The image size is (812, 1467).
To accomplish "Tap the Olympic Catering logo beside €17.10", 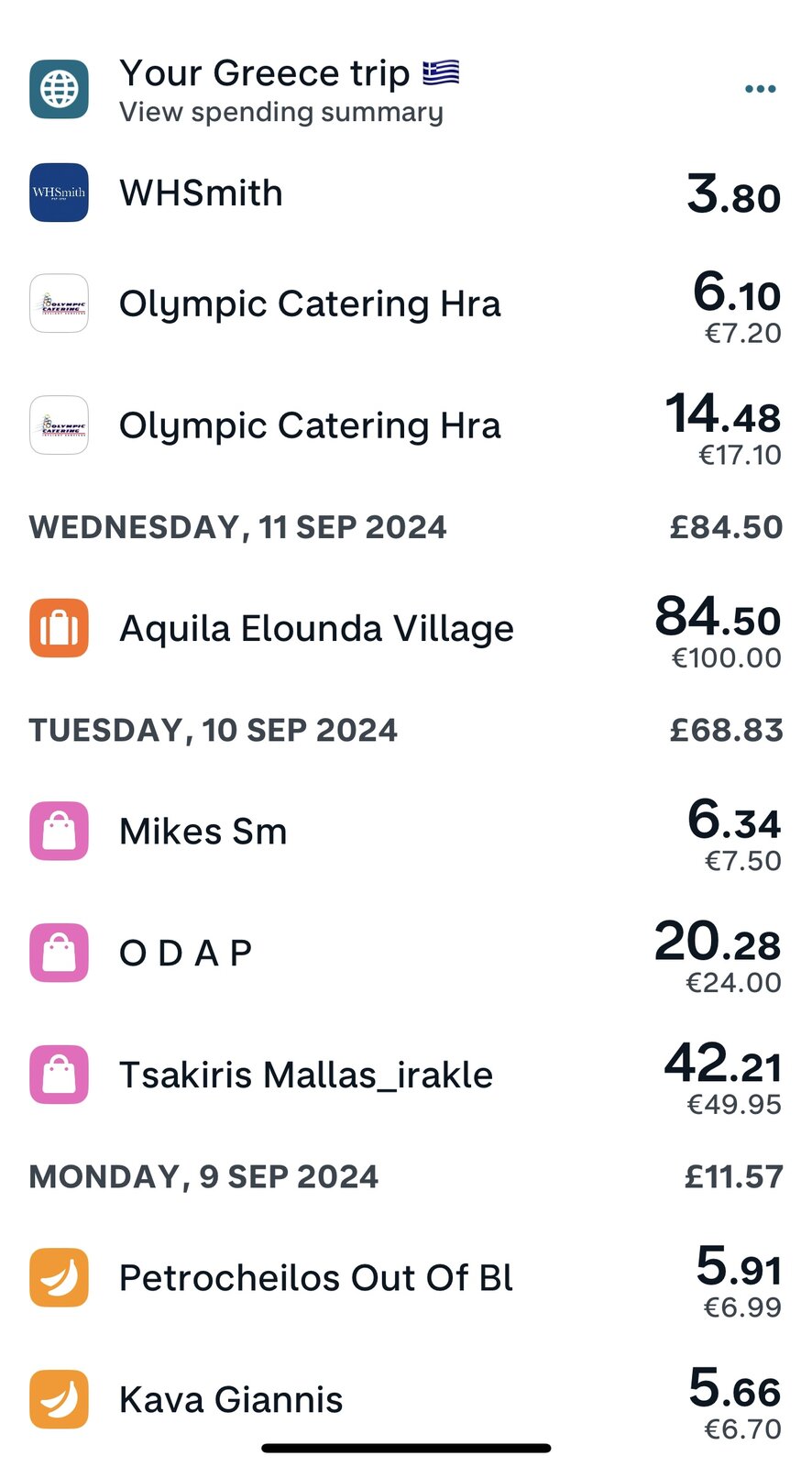I will click(x=59, y=425).
